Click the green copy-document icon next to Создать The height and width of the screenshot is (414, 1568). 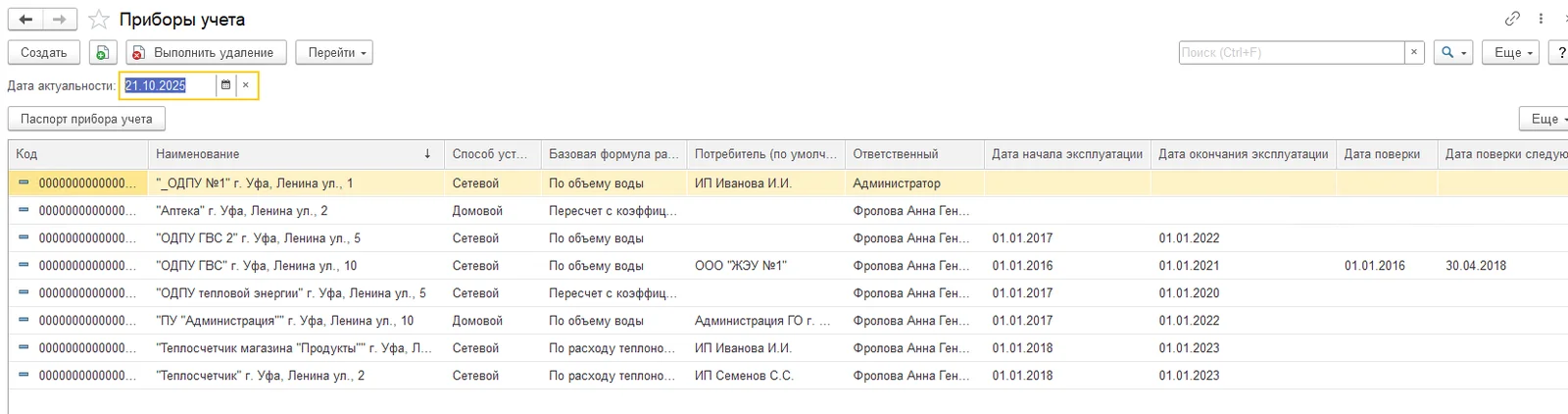[103, 52]
